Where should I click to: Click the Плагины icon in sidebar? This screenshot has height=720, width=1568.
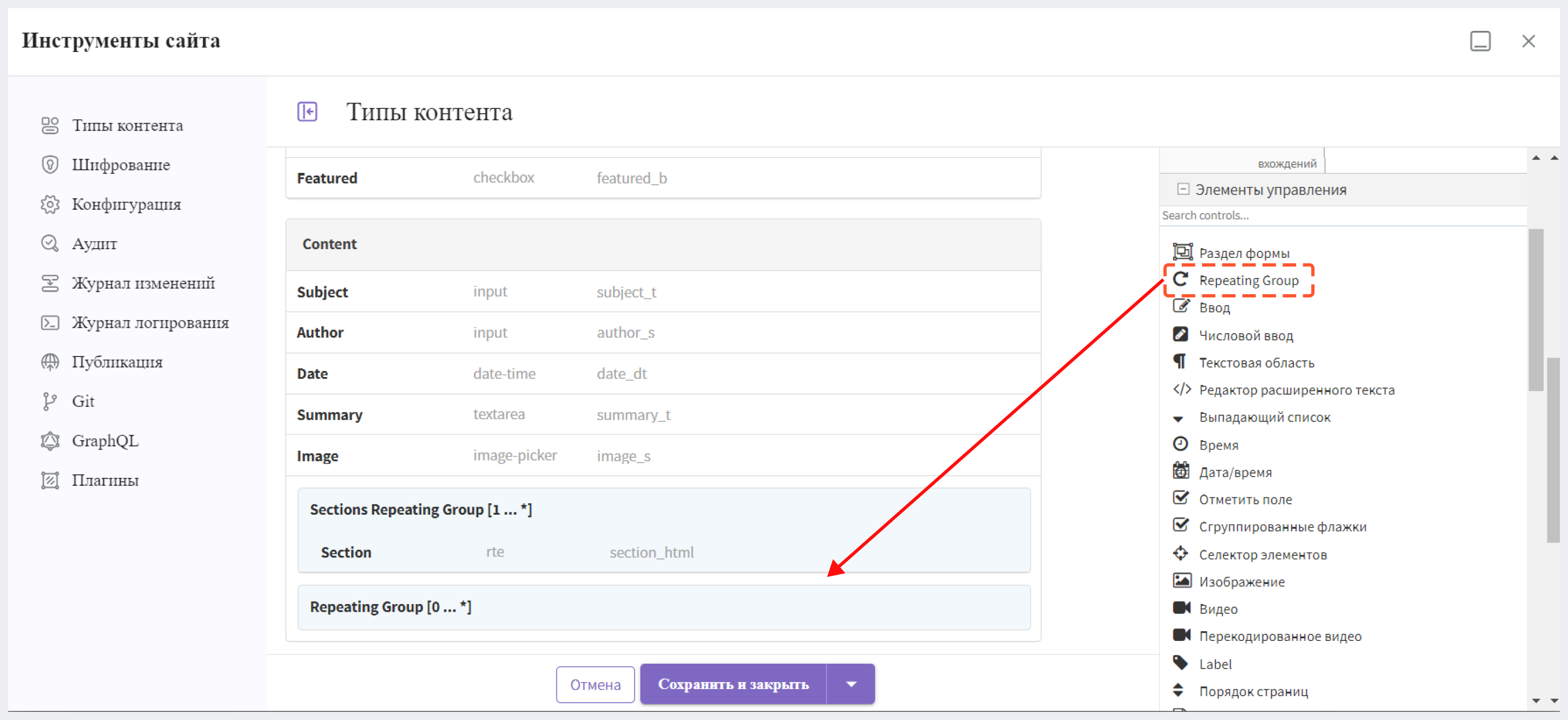click(50, 480)
